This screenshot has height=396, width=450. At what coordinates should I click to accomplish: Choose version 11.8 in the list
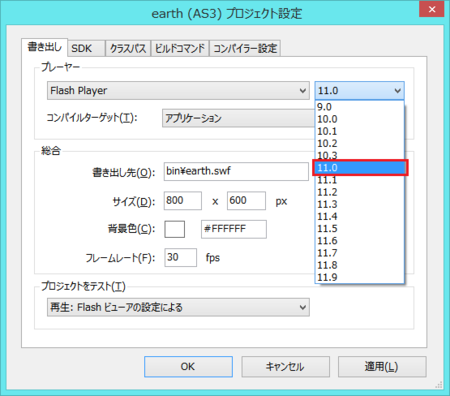pos(360,265)
